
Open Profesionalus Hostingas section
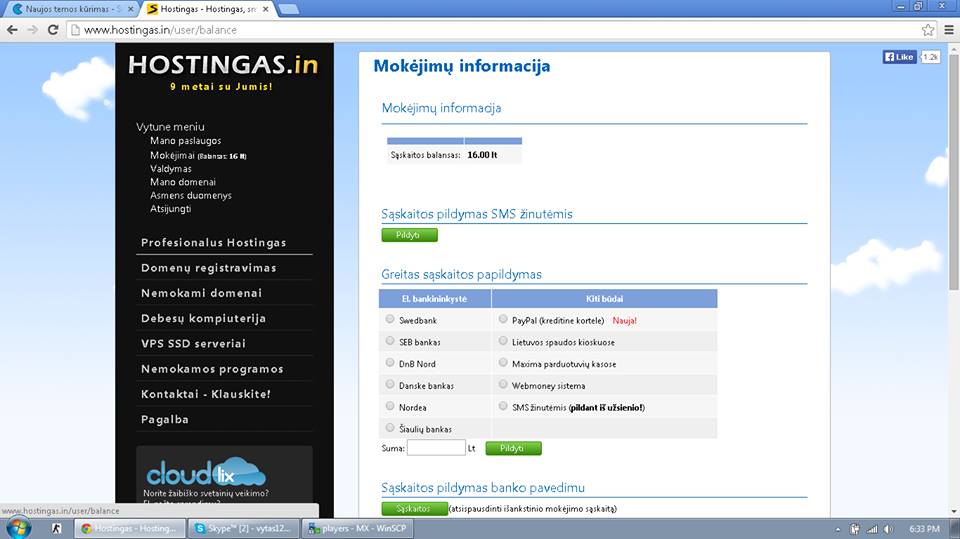point(214,243)
